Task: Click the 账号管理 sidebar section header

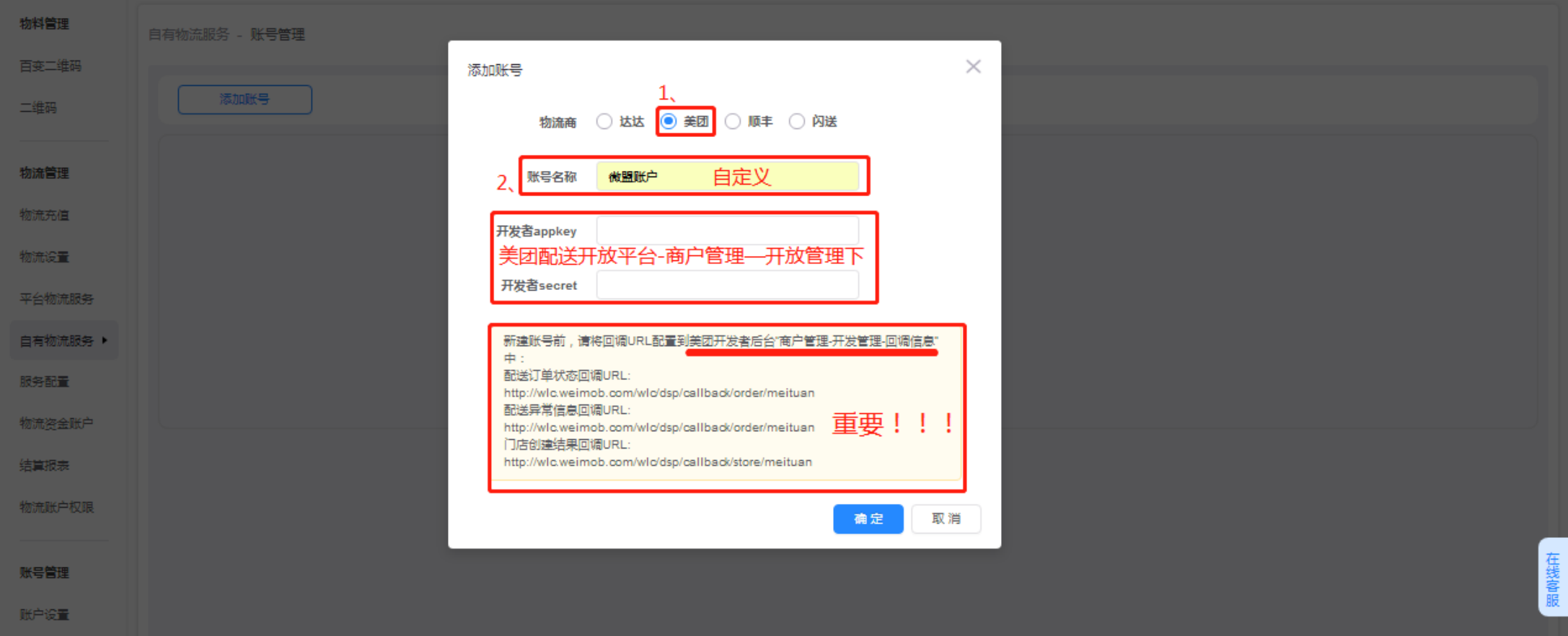Action: click(x=44, y=573)
